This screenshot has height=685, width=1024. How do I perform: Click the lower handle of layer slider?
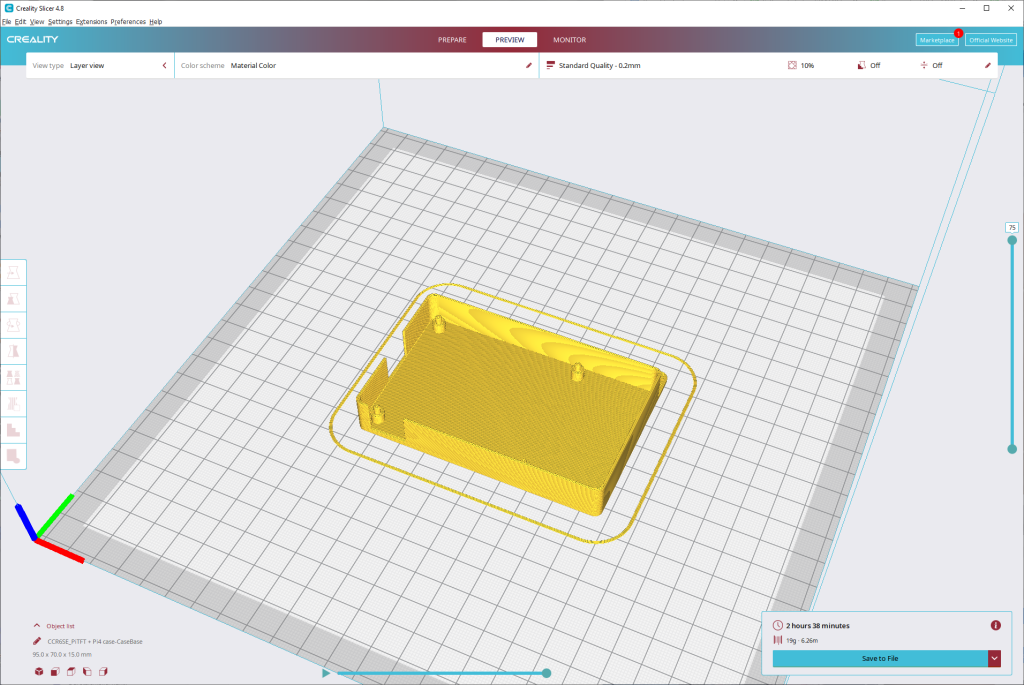click(1012, 449)
